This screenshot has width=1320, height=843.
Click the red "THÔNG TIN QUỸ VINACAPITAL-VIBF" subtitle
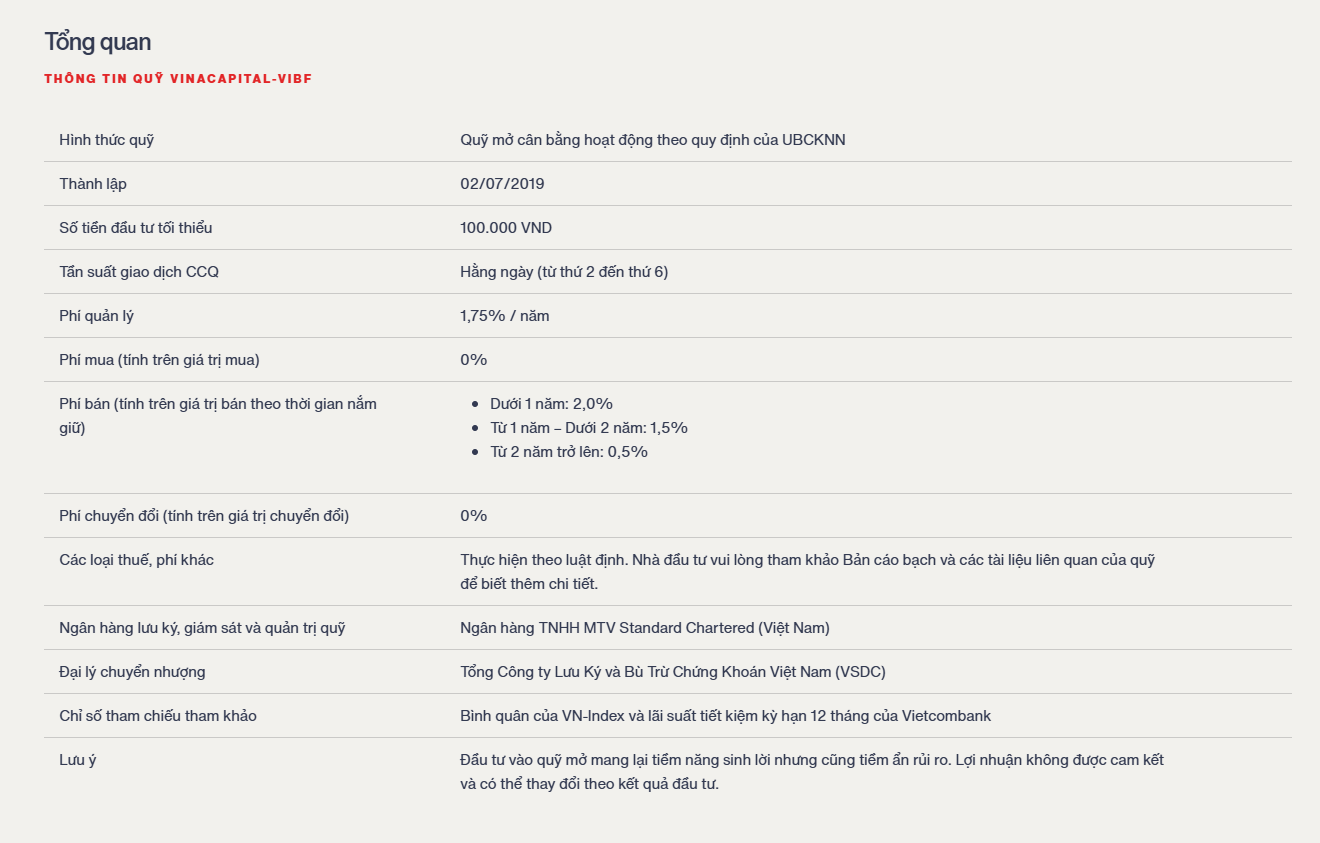[178, 79]
